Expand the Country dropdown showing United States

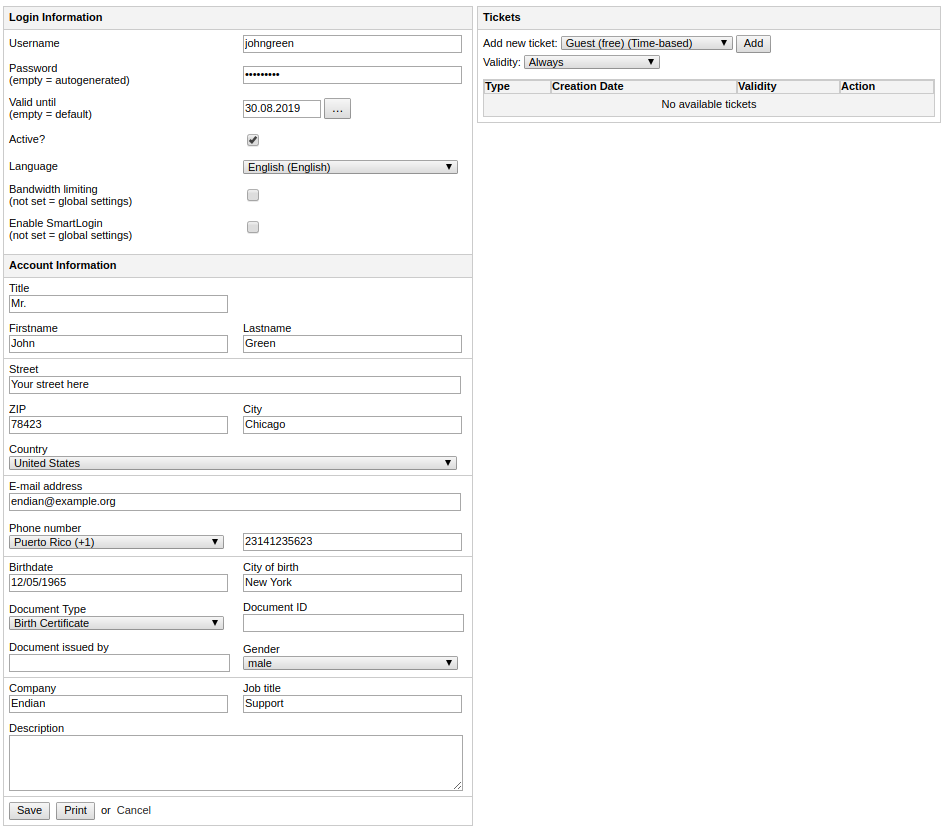233,463
